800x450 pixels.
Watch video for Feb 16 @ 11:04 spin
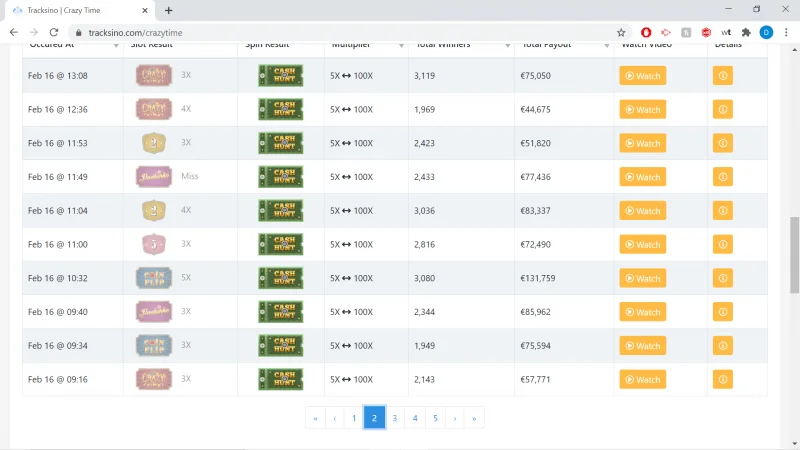pos(643,210)
